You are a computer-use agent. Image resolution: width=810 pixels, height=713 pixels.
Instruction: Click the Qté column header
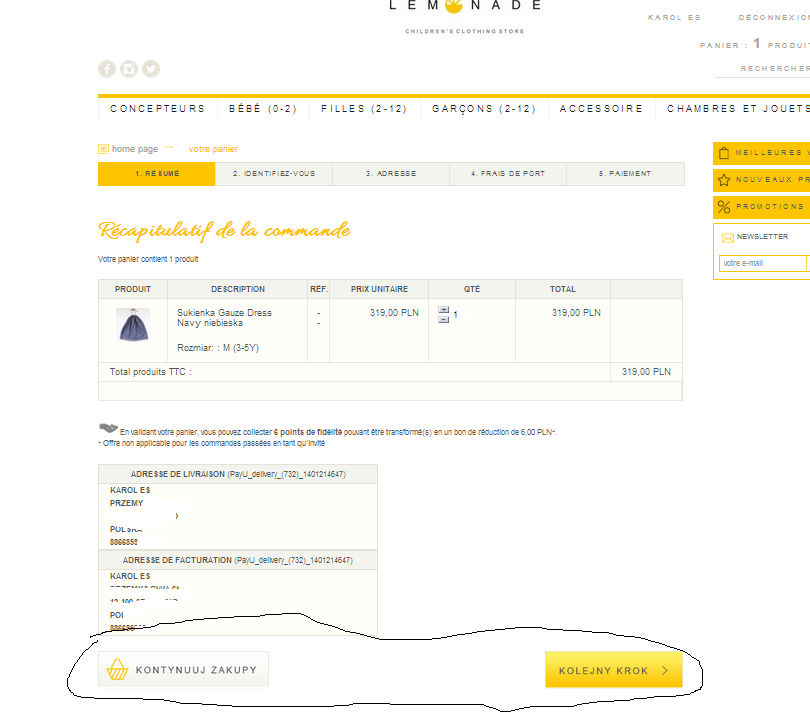472,289
